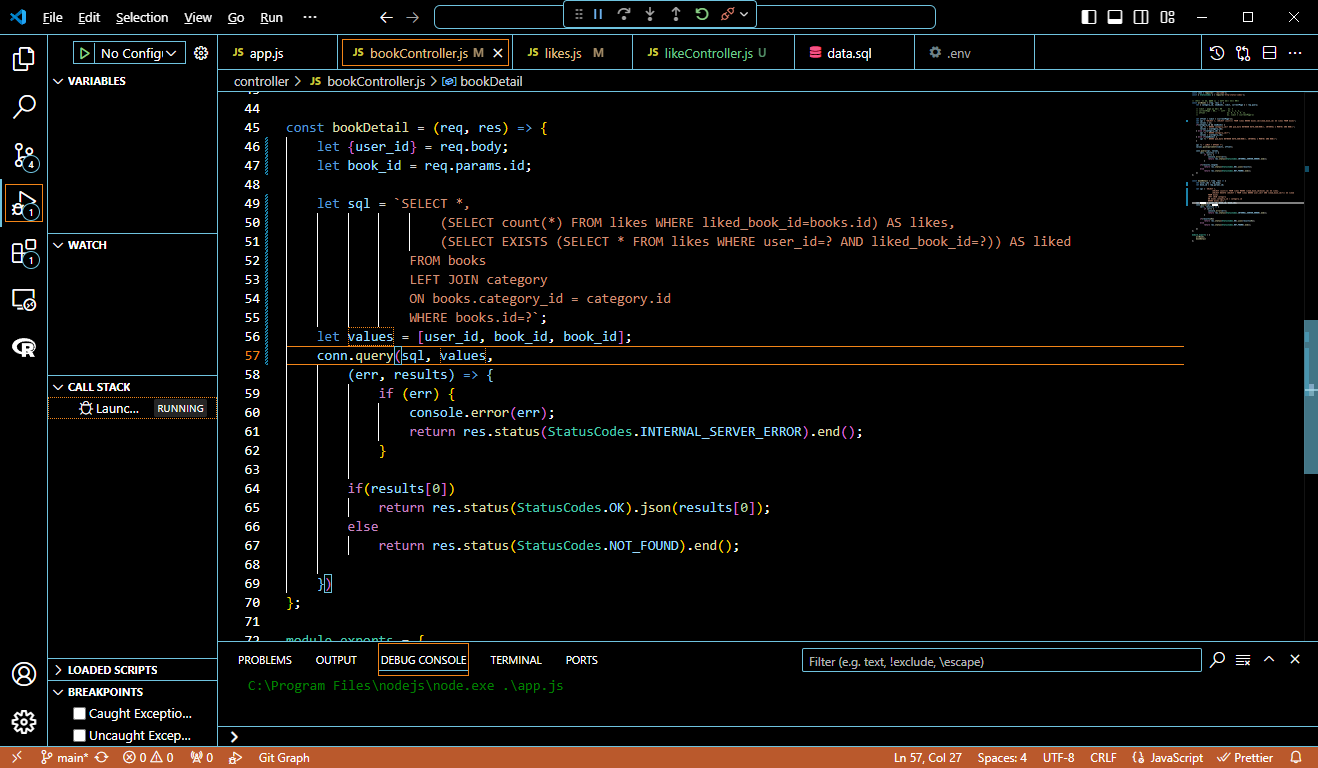Open the R extension view
This screenshot has width=1318, height=768.
click(24, 347)
